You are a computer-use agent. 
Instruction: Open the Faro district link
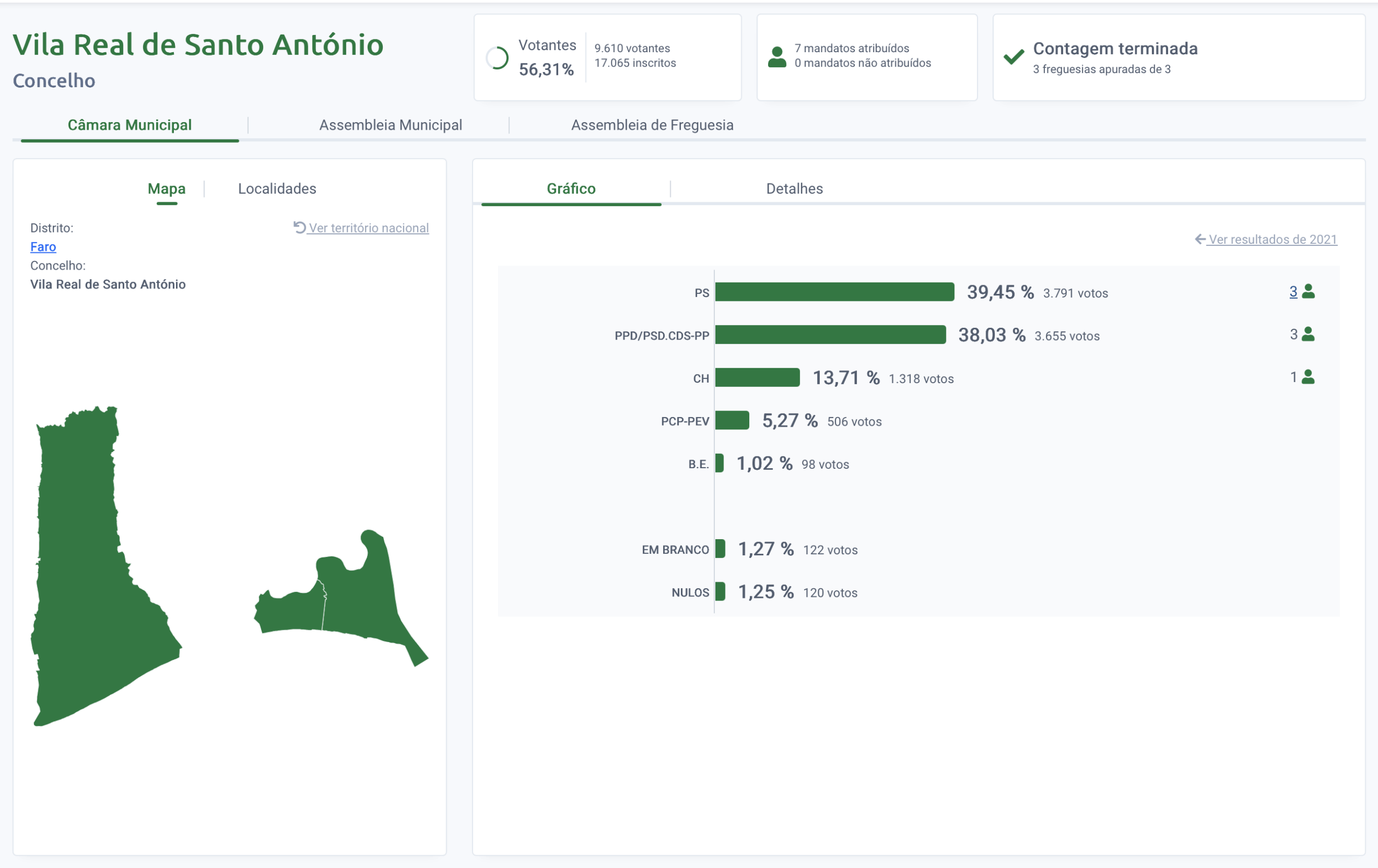pos(43,246)
